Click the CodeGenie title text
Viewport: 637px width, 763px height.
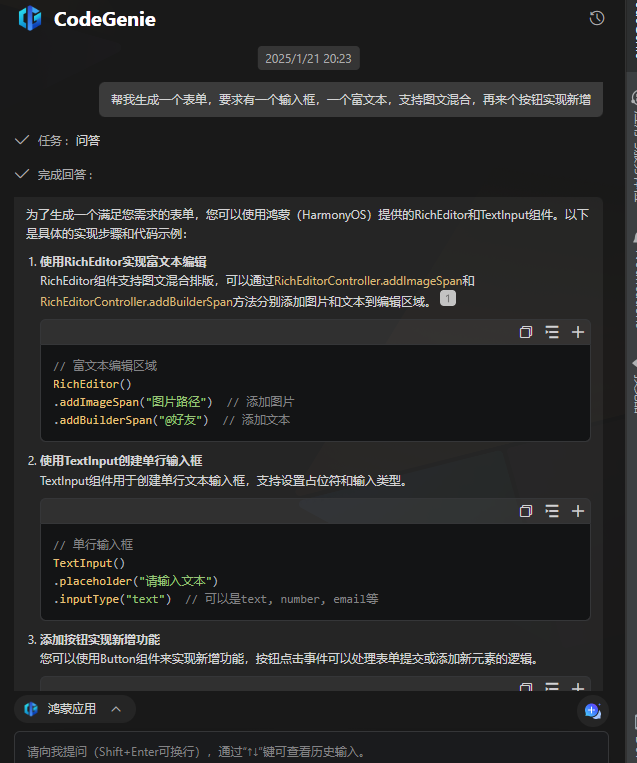[x=105, y=19]
